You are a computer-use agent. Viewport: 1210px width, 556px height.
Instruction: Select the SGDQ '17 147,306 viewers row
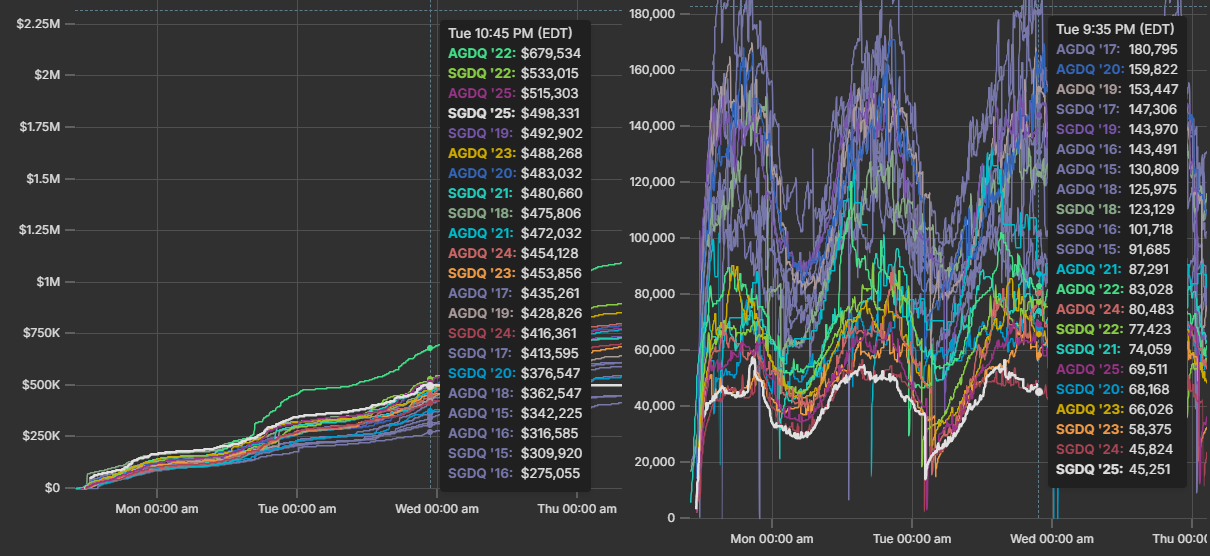[1117, 109]
